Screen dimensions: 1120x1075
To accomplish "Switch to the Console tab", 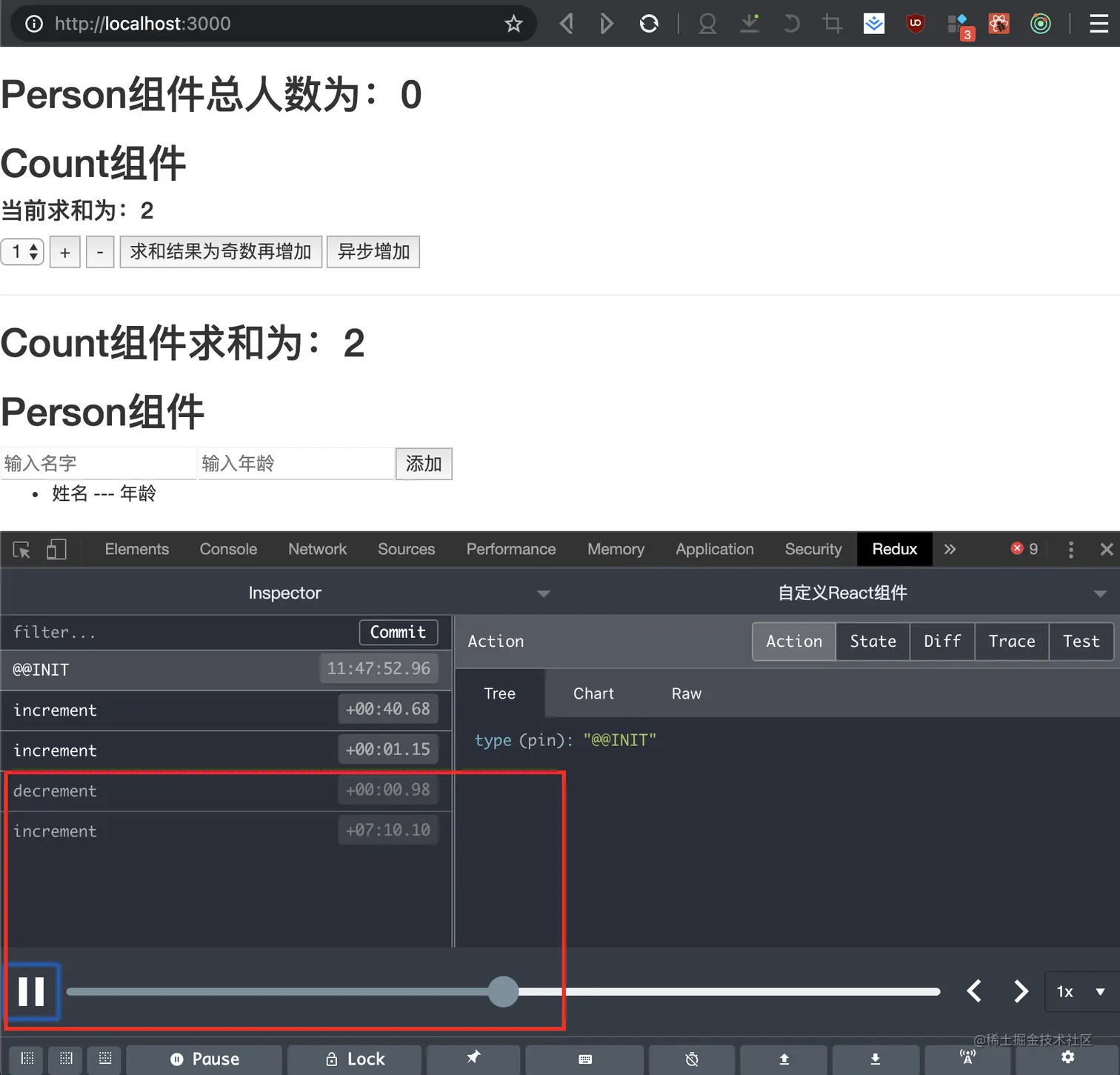I will (228, 549).
